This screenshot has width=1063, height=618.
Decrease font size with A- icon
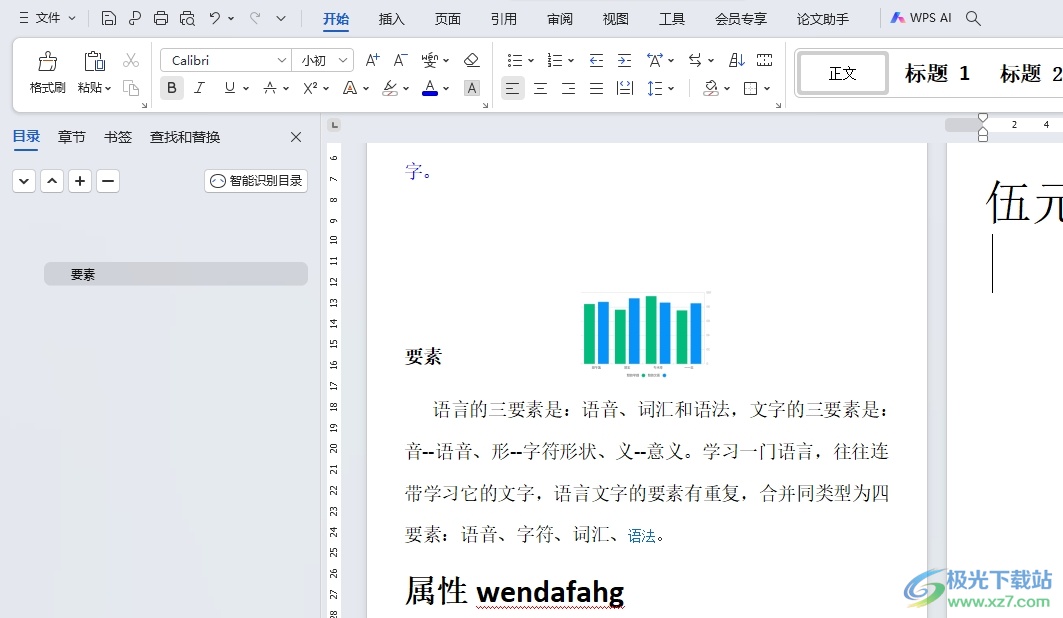coord(401,60)
